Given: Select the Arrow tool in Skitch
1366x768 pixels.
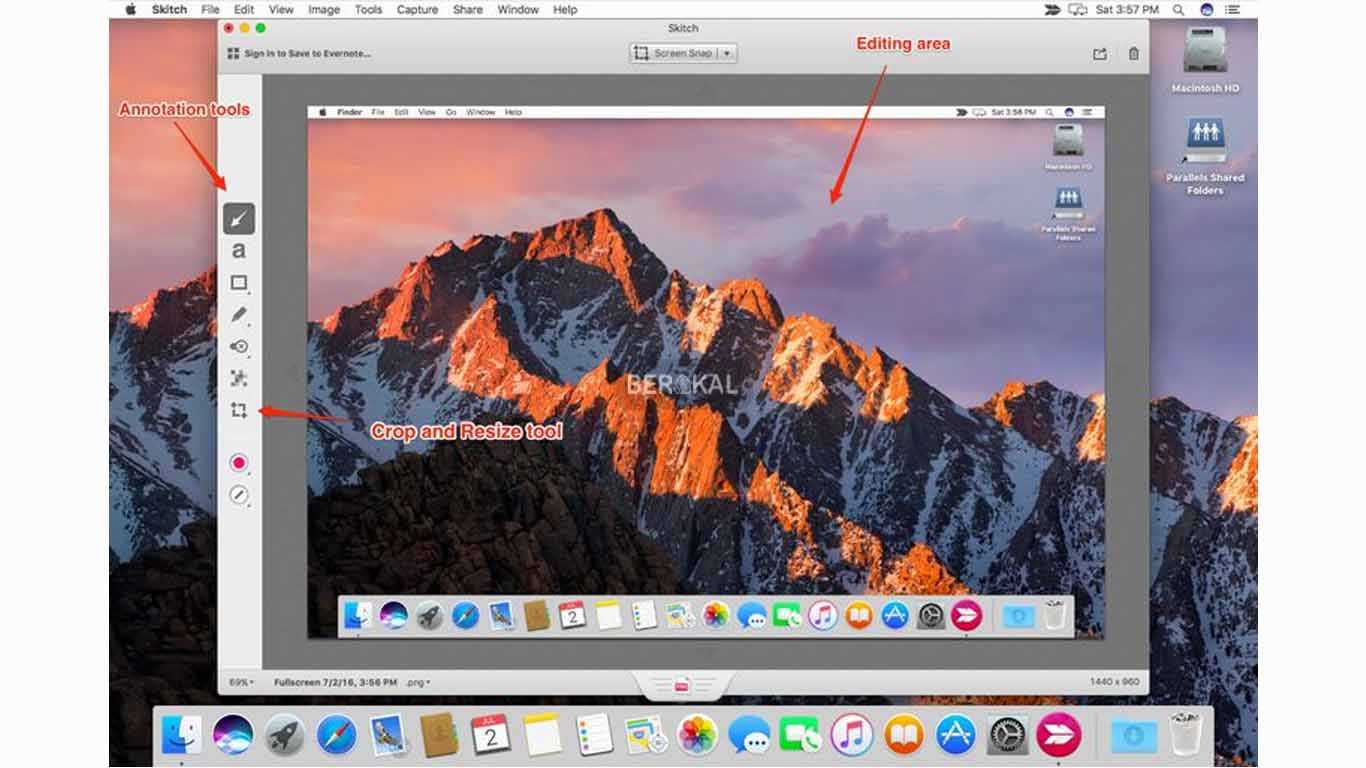Looking at the screenshot, I should [x=238, y=218].
